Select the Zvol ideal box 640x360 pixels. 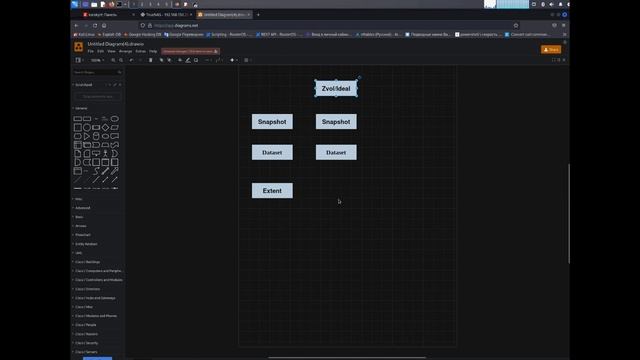tap(336, 89)
